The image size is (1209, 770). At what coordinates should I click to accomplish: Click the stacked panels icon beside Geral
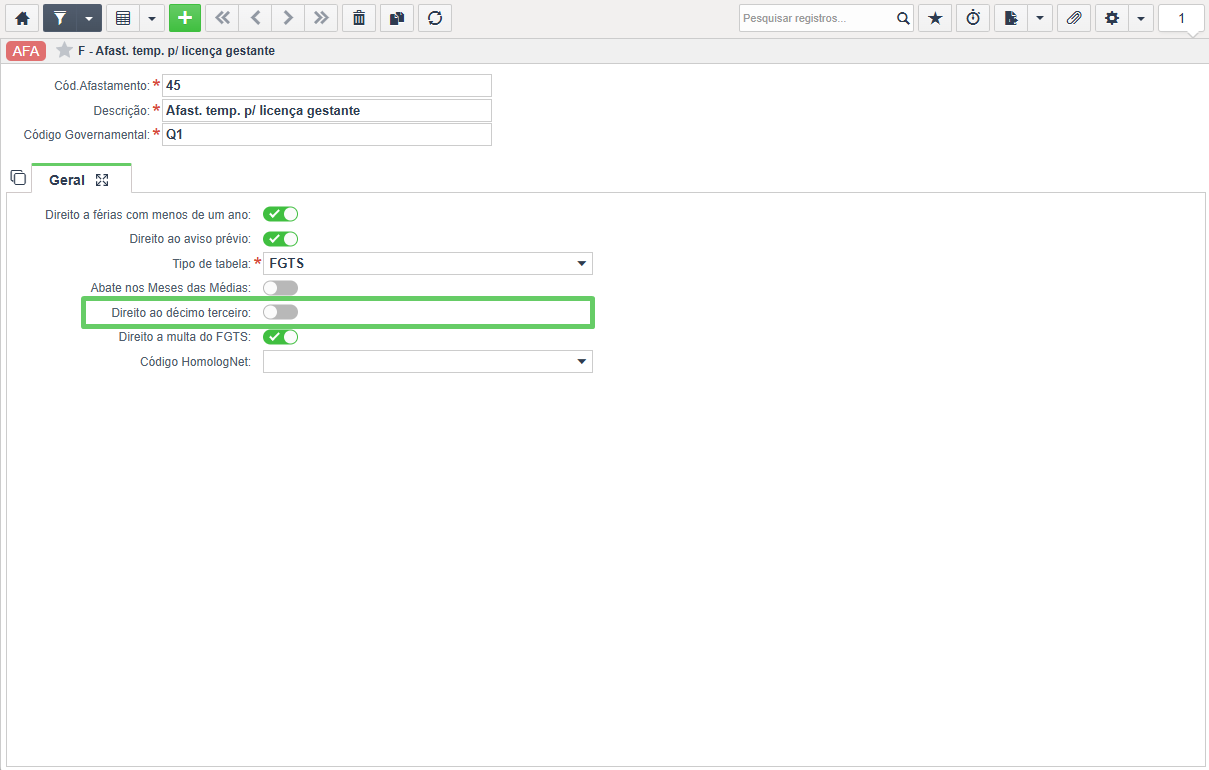click(x=18, y=178)
